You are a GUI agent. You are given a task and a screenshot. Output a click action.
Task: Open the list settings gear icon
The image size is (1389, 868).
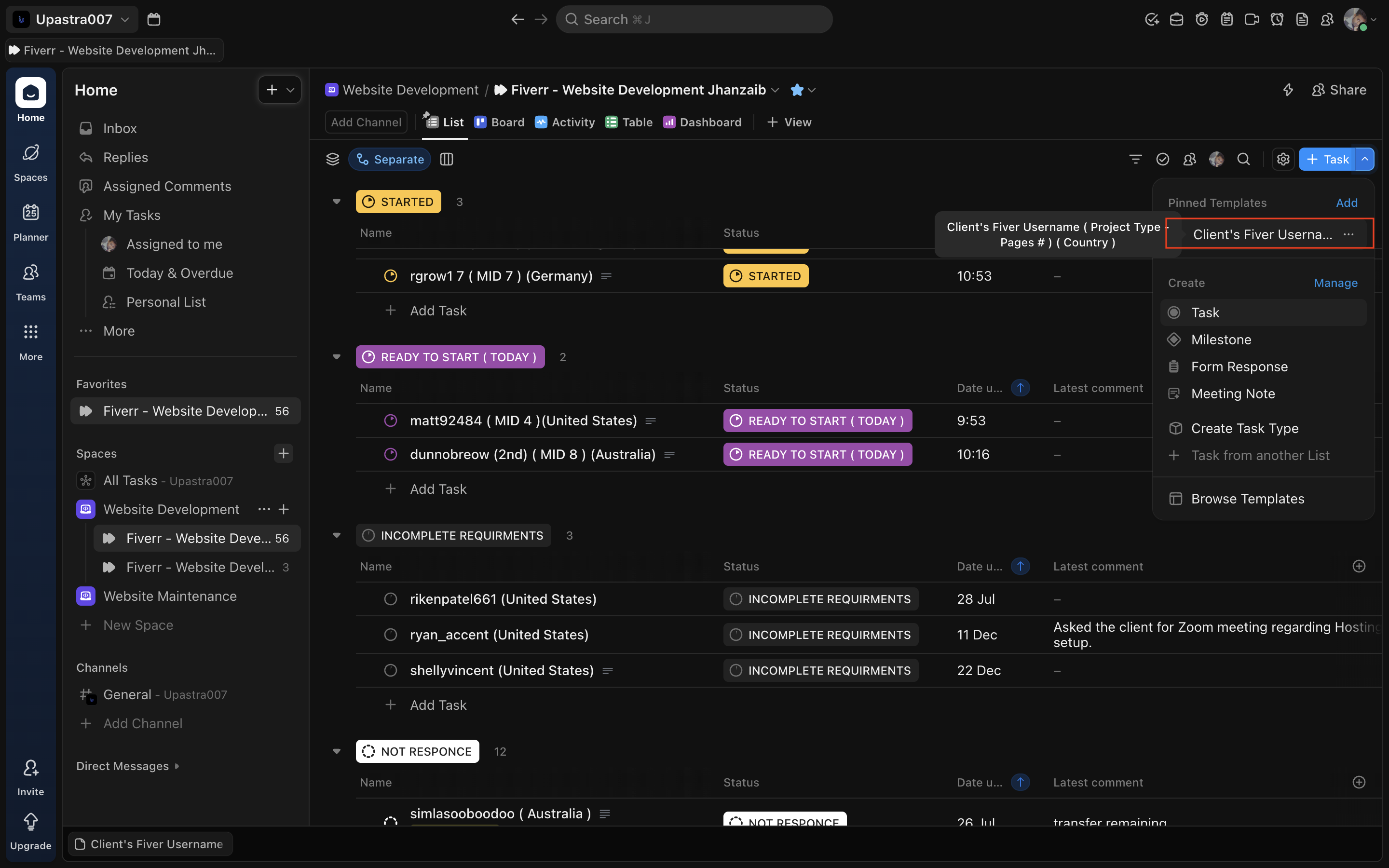point(1283,159)
